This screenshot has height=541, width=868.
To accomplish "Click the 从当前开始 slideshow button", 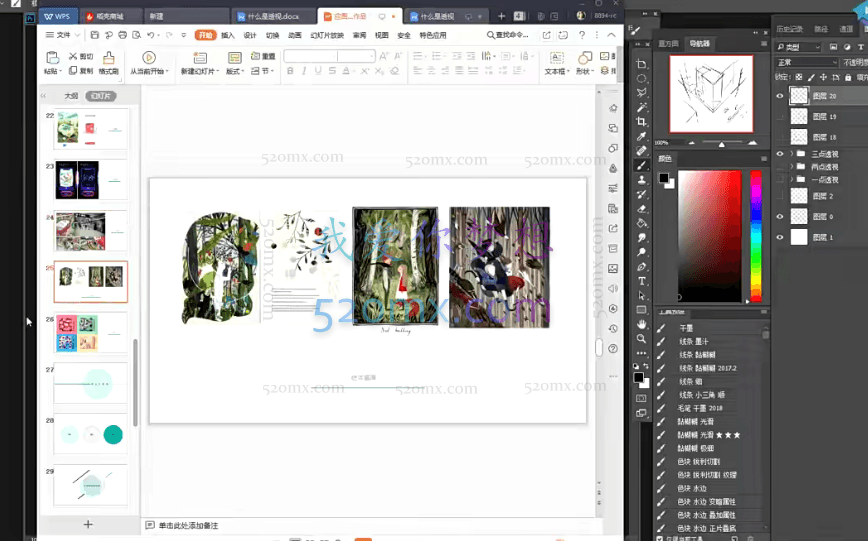I will pyautogui.click(x=149, y=63).
